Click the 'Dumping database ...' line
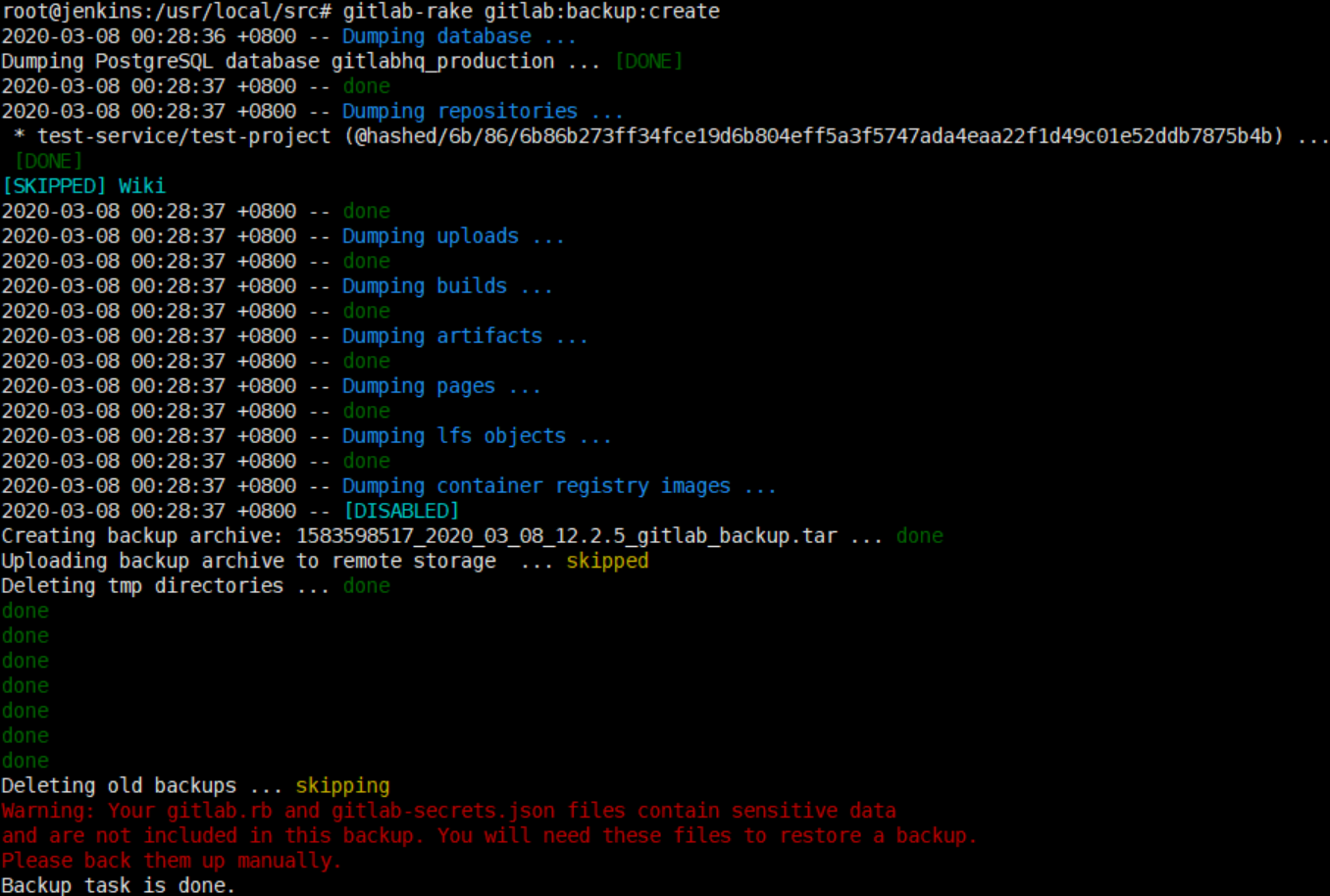Screen dimensions: 1330x896 click(x=289, y=37)
